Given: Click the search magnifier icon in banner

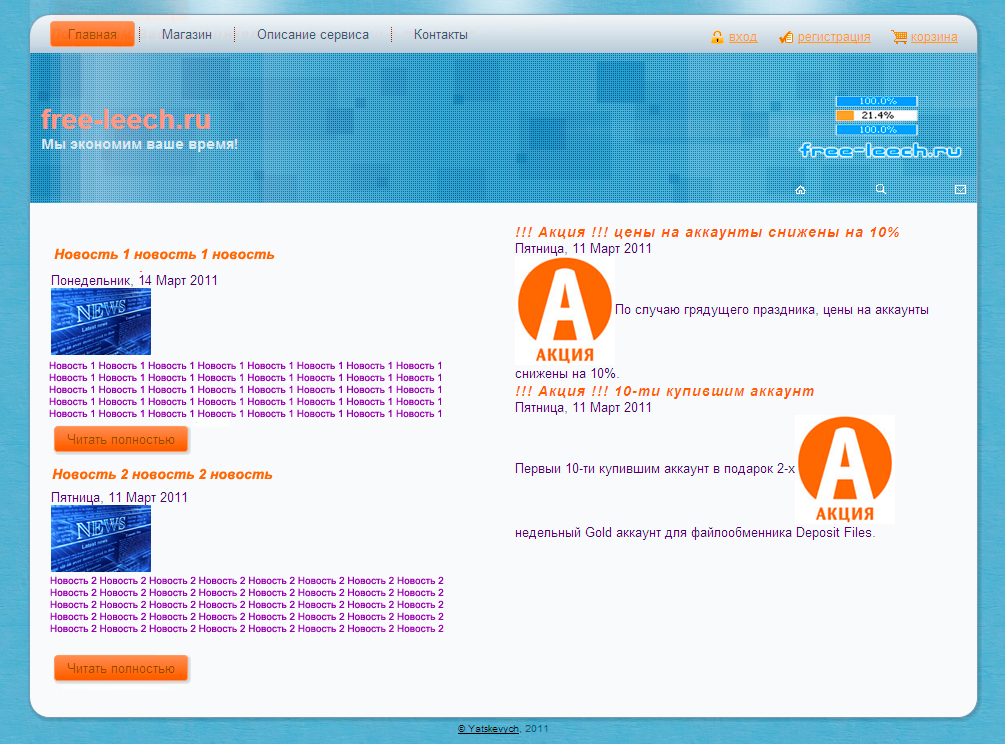Looking at the screenshot, I should [x=881, y=189].
